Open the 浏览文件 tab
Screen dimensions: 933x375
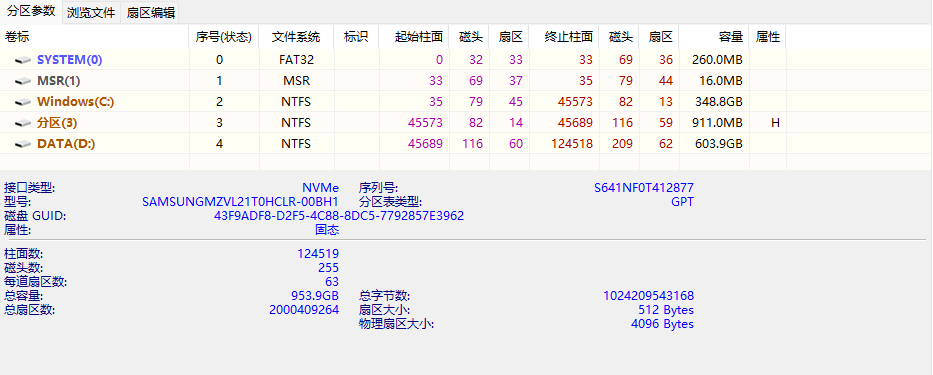pyautogui.click(x=91, y=12)
